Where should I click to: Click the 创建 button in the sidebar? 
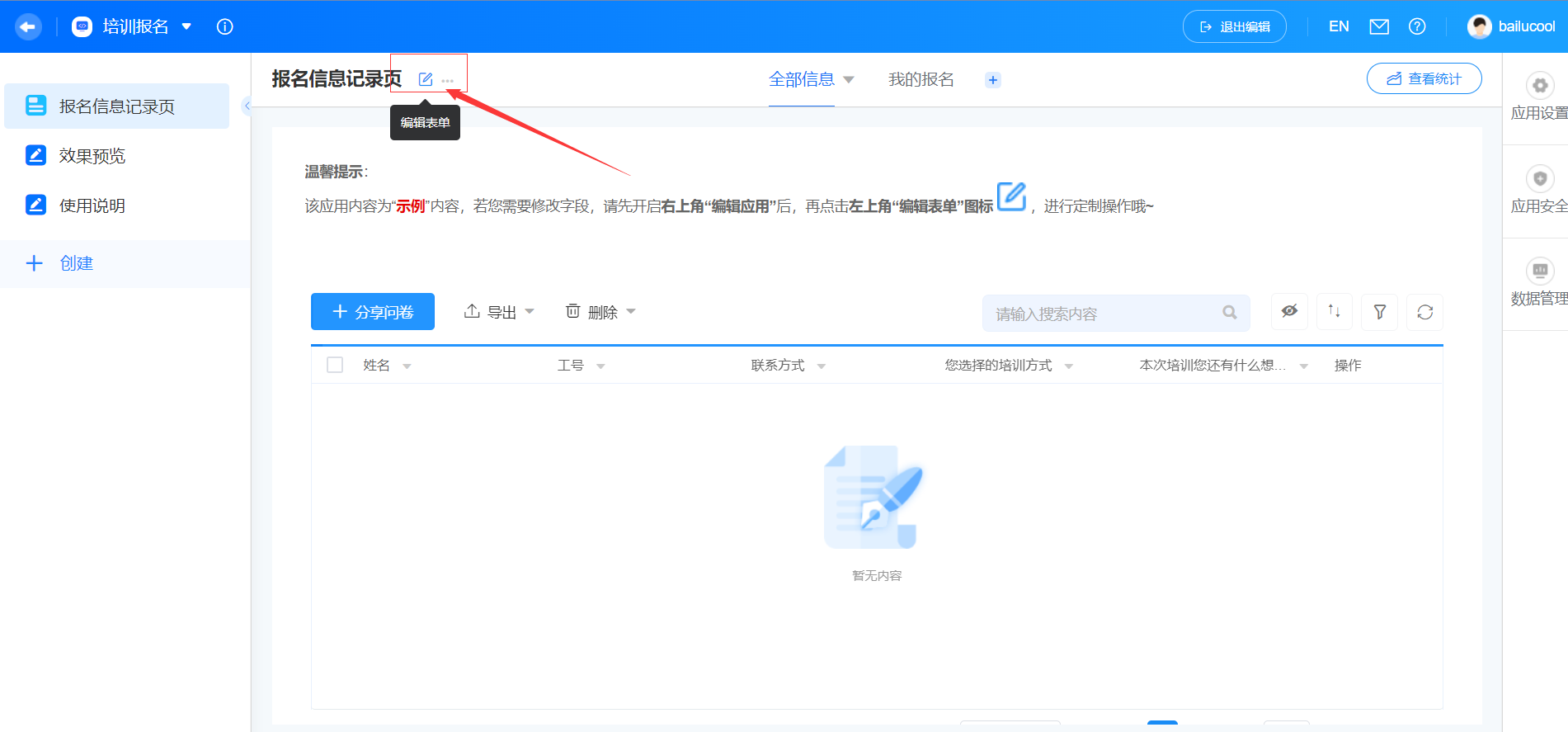[x=59, y=263]
